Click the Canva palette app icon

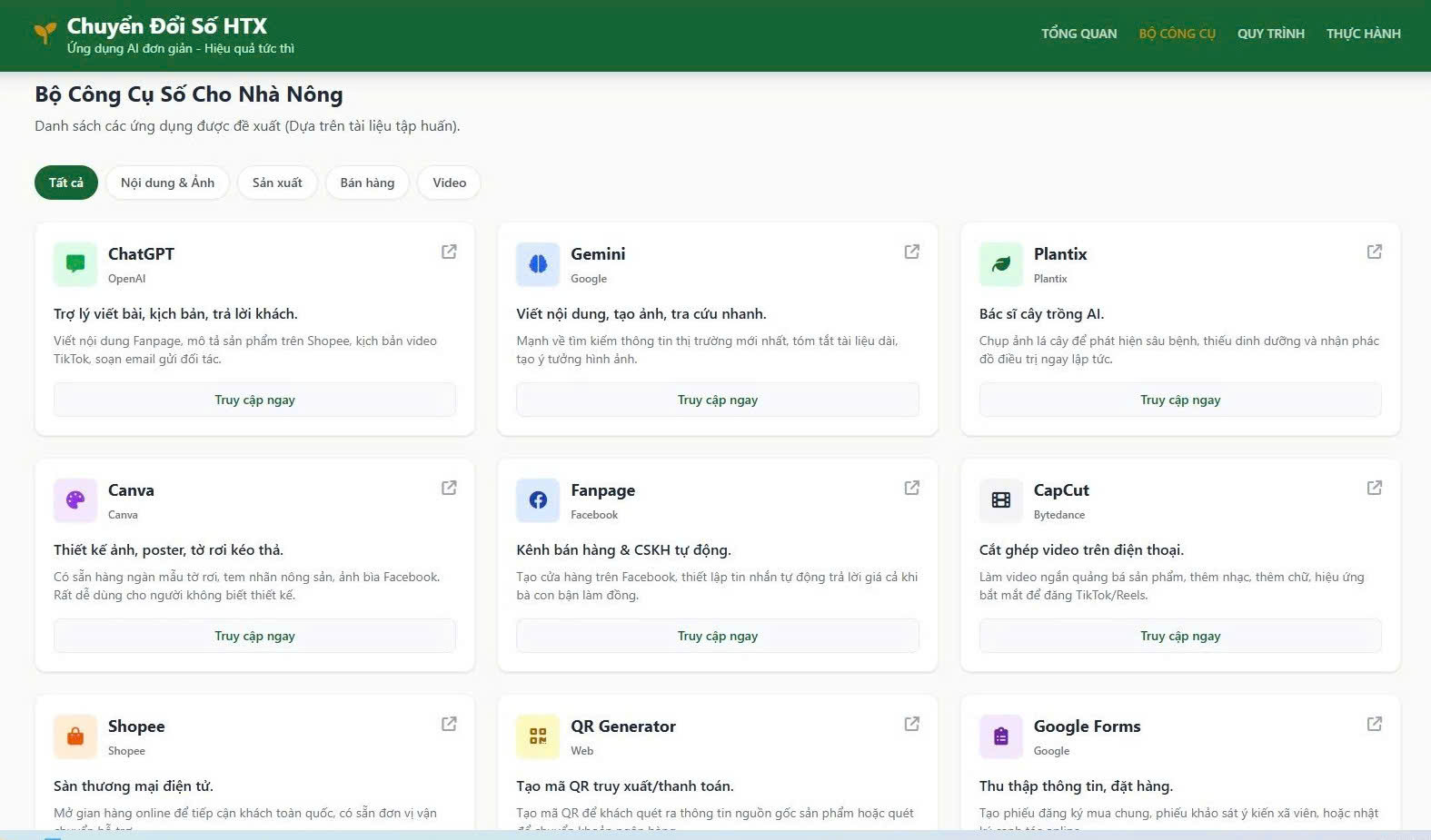(75, 500)
